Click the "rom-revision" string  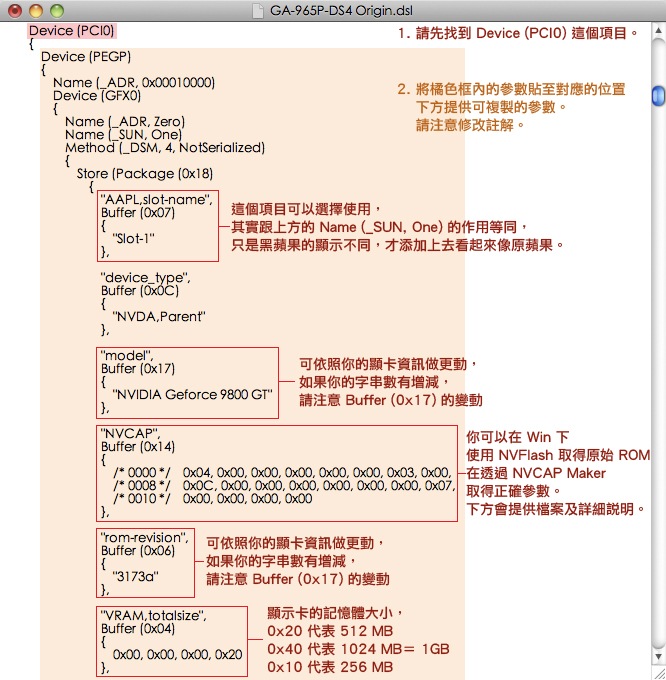[x=144, y=538]
